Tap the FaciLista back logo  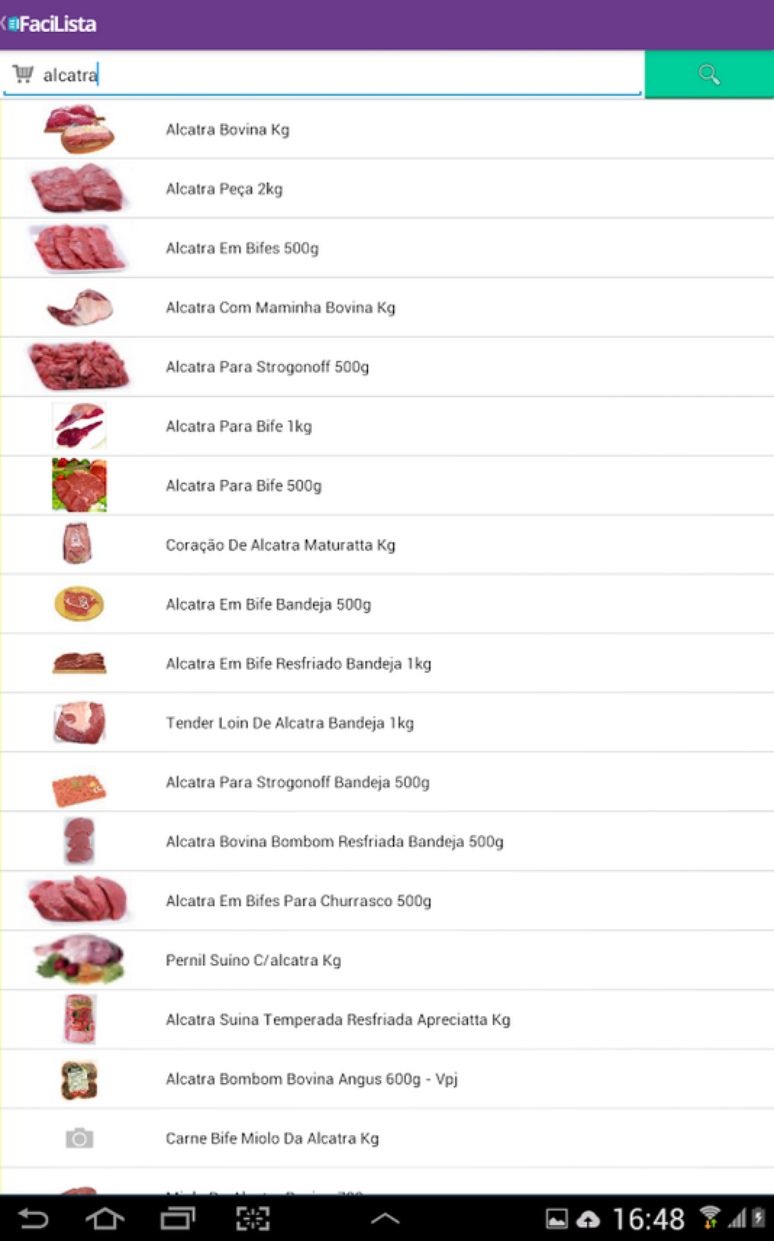point(50,24)
